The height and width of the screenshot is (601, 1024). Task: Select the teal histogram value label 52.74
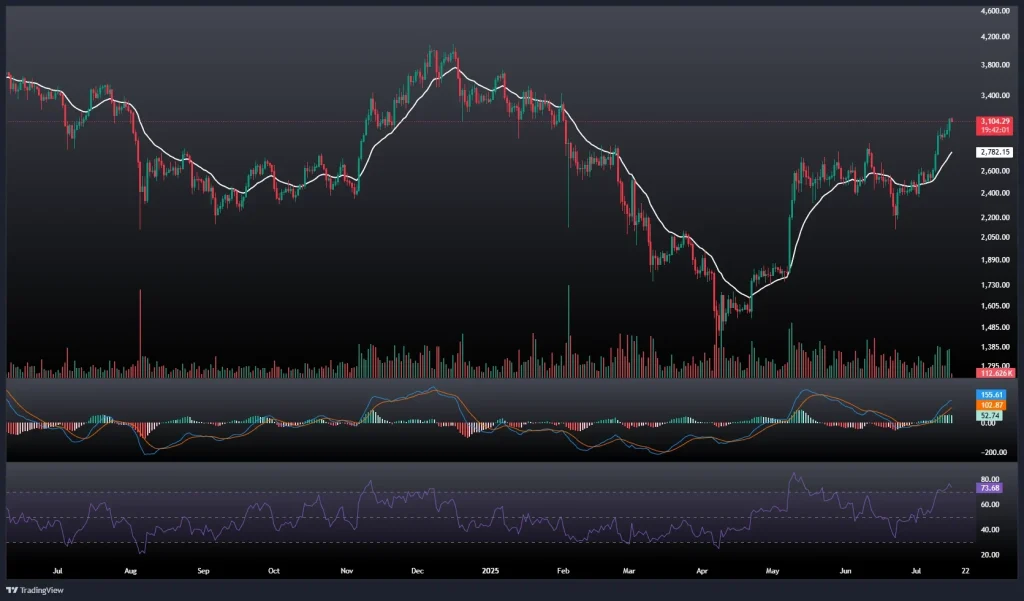[992, 414]
